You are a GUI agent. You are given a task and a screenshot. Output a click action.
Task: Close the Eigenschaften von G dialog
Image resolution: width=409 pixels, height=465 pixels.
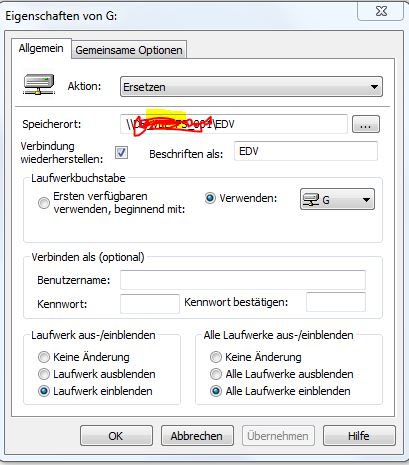[x=381, y=11]
